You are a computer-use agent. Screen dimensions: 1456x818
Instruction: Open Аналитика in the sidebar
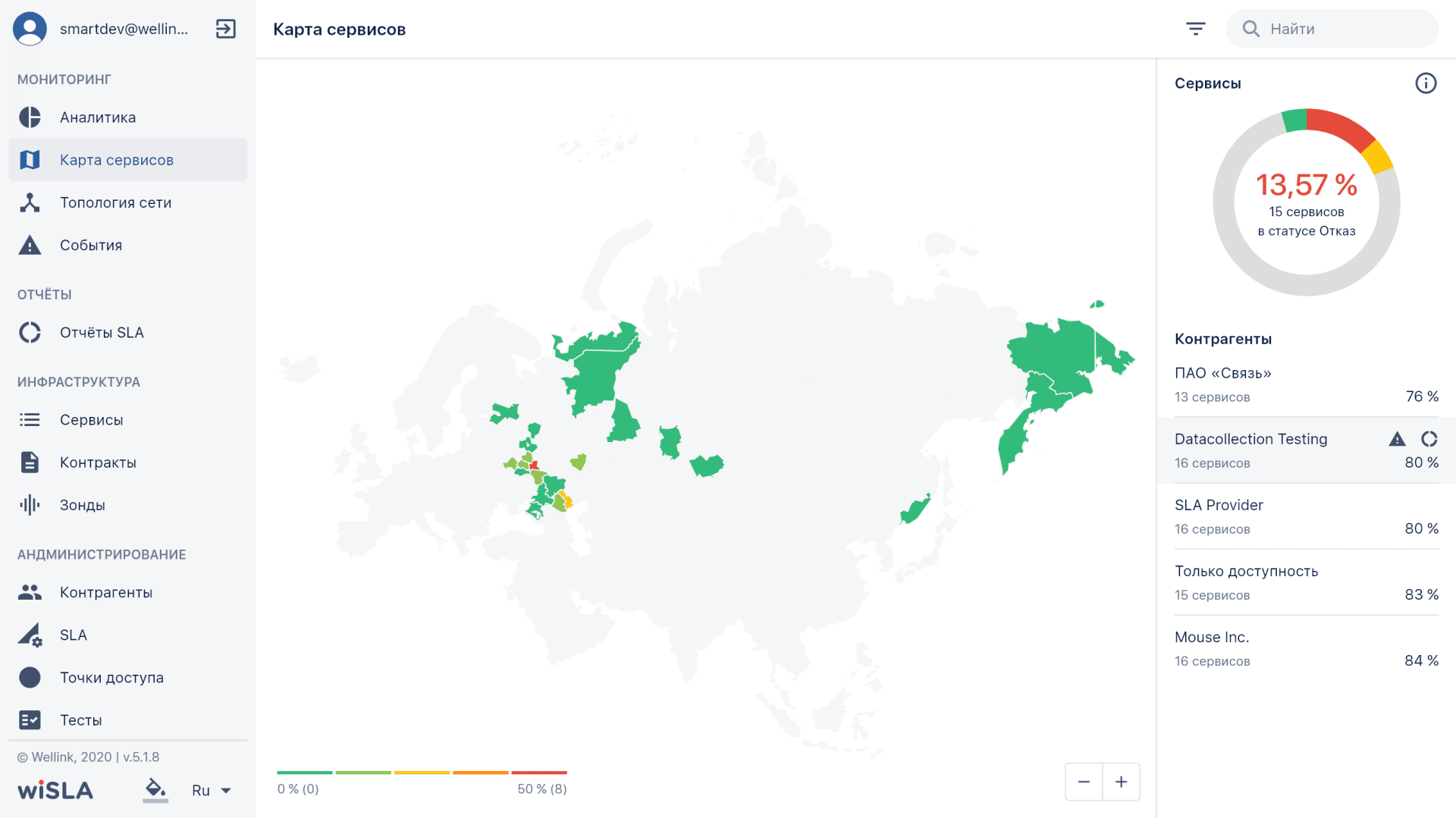pos(98,118)
